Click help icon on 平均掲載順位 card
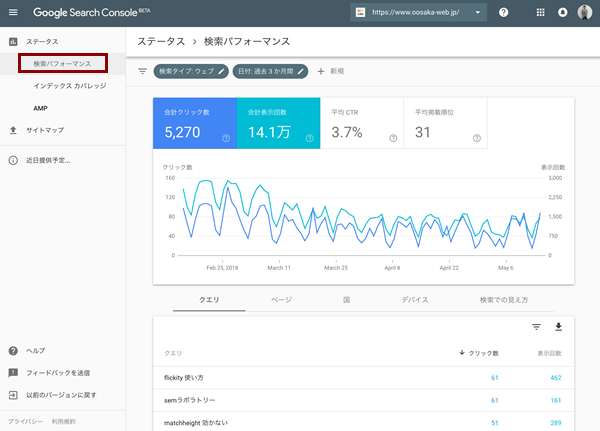600x431 pixels. click(x=477, y=138)
